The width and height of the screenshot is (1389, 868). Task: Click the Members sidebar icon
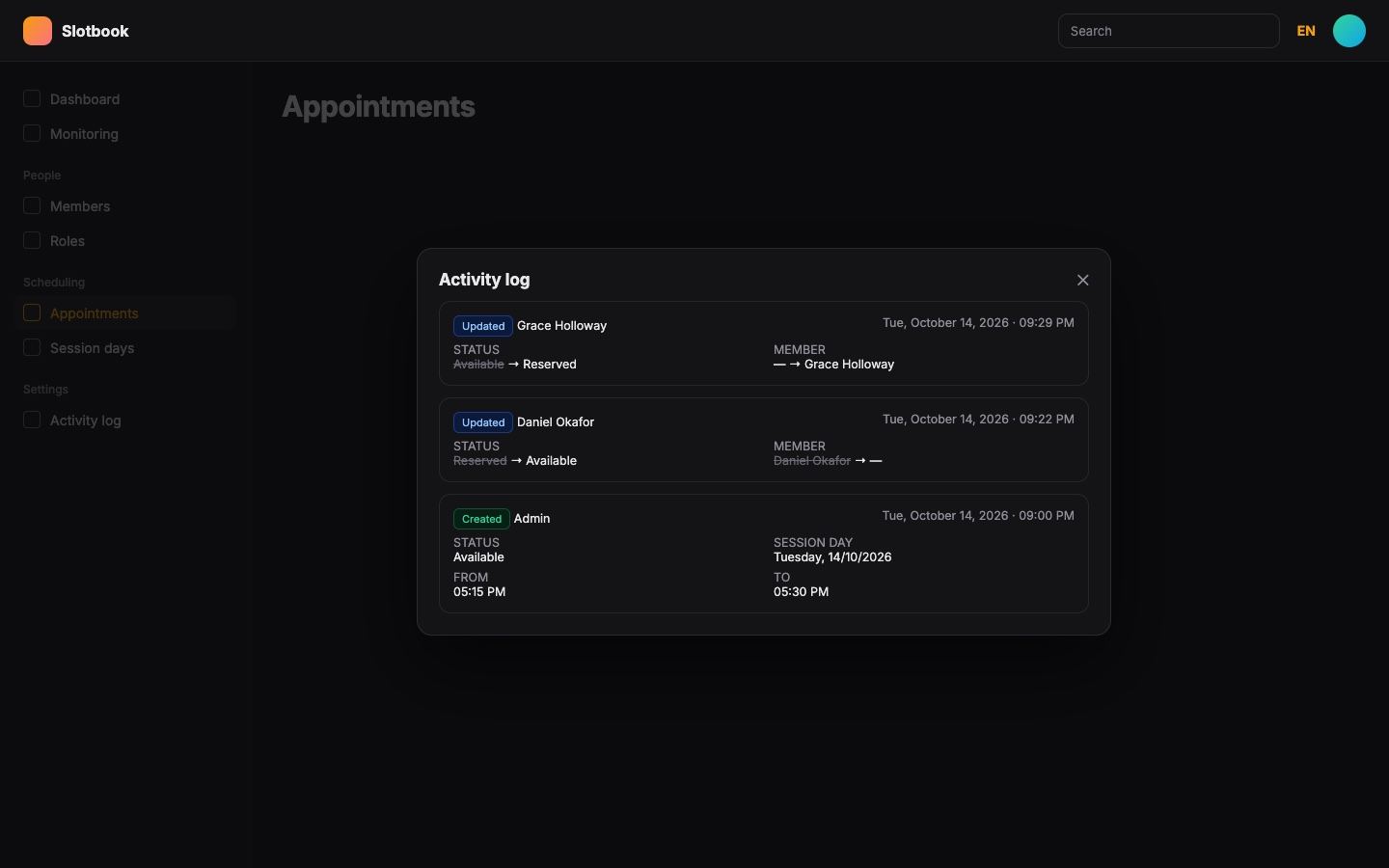click(x=32, y=205)
